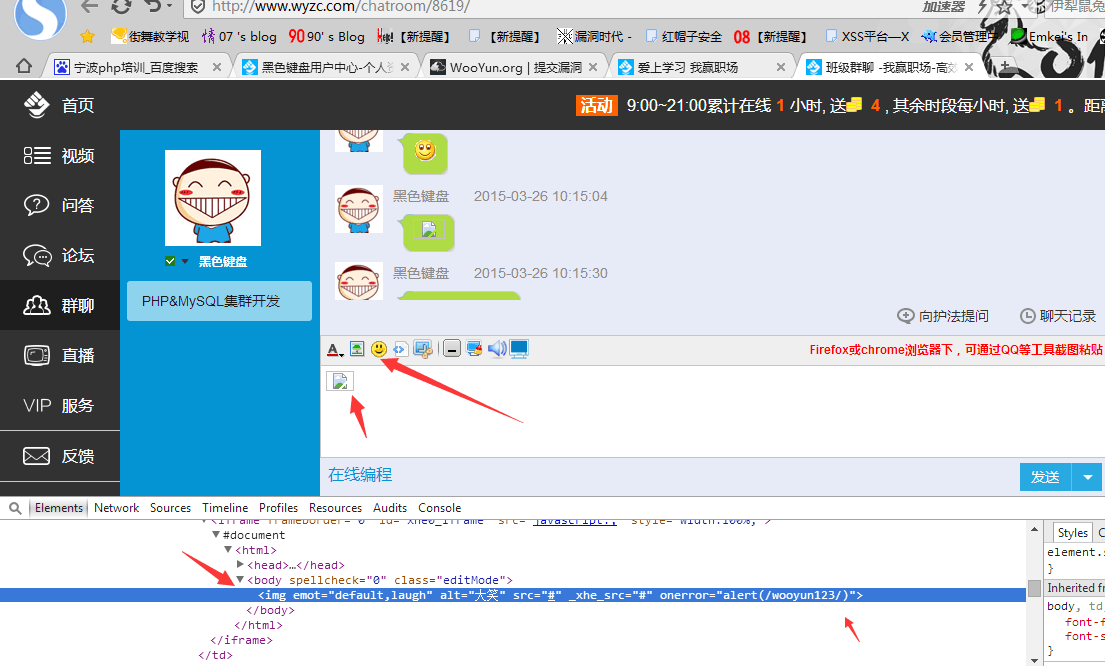Open the status dropdown arrow beside 黑色键盘

185,261
